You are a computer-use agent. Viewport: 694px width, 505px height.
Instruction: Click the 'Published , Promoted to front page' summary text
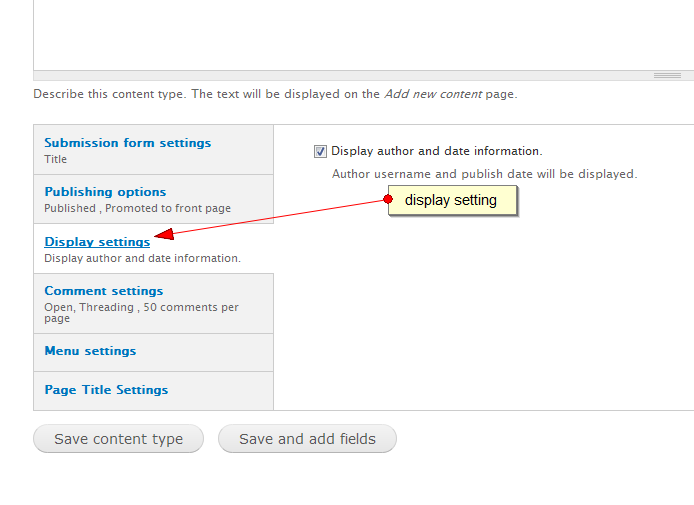[138, 208]
